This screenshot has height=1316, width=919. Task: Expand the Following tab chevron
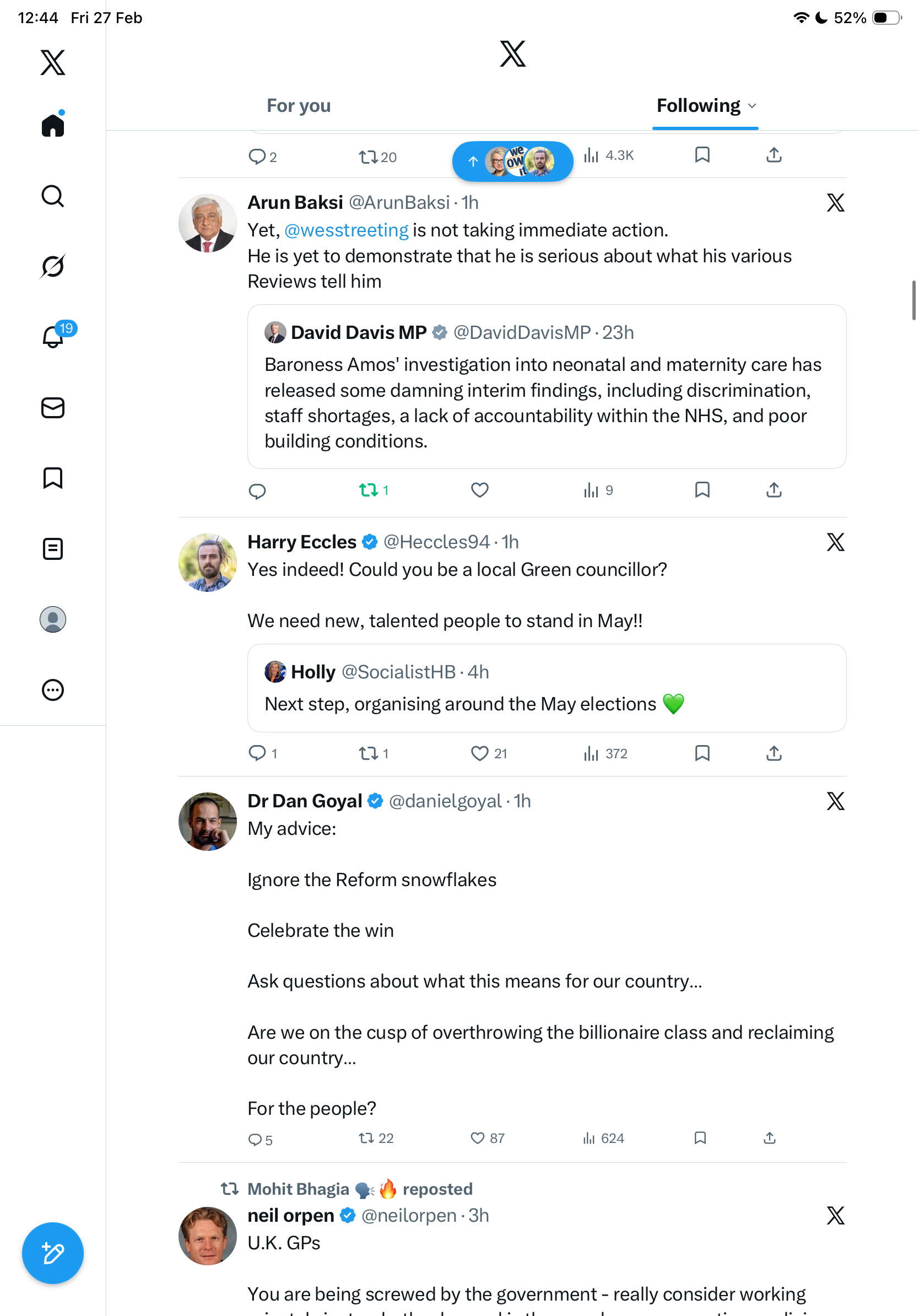752,106
